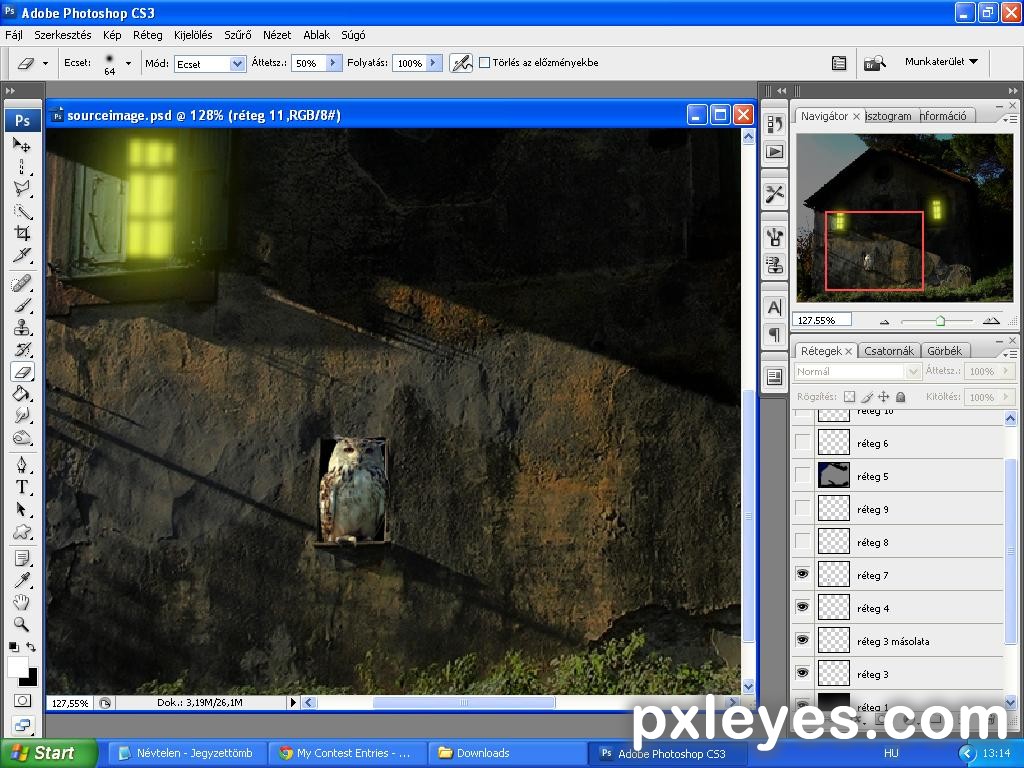Viewport: 1024px width, 768px height.
Task: Show layer 'réteg 5' visibility box
Action: coord(803,475)
